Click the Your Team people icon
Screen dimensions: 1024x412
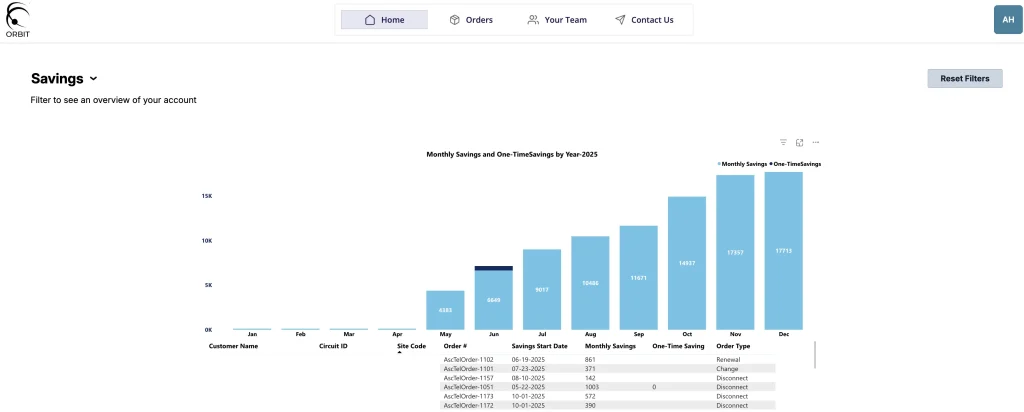[x=533, y=20]
